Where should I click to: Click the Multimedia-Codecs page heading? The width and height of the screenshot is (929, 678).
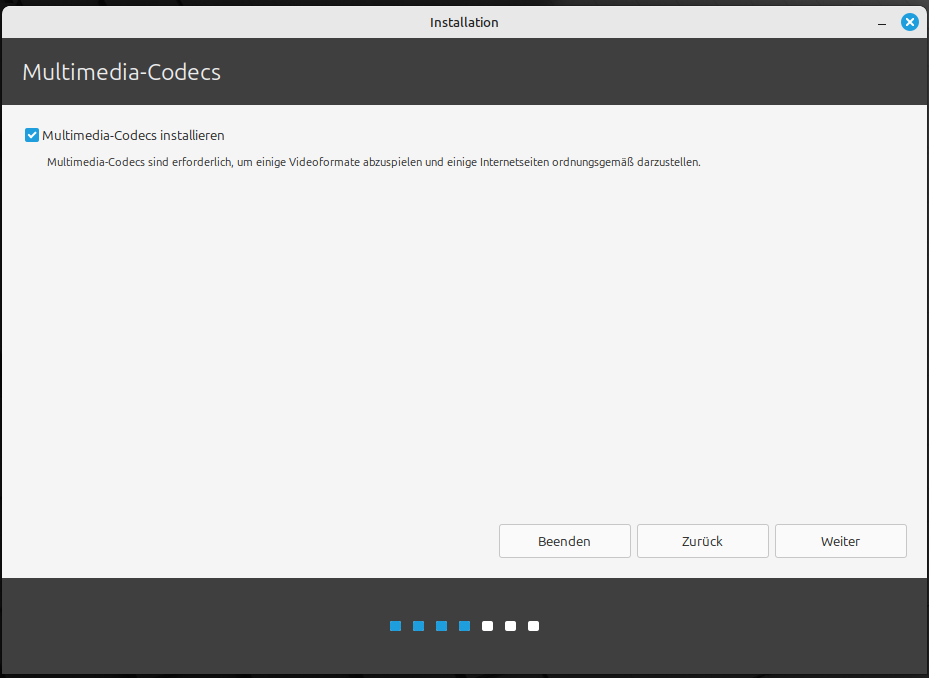(121, 72)
